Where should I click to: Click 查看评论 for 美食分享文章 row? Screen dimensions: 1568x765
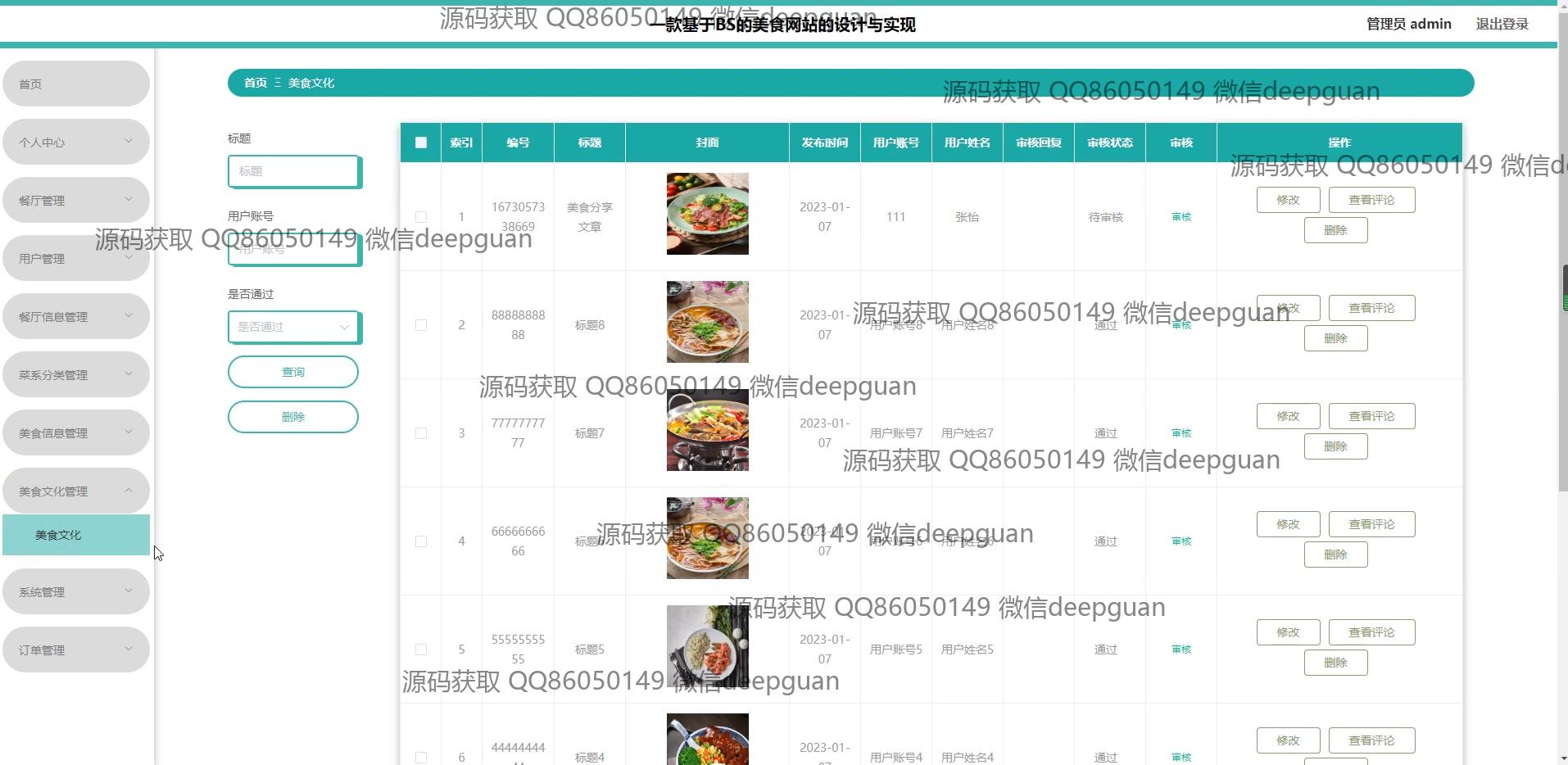1372,200
